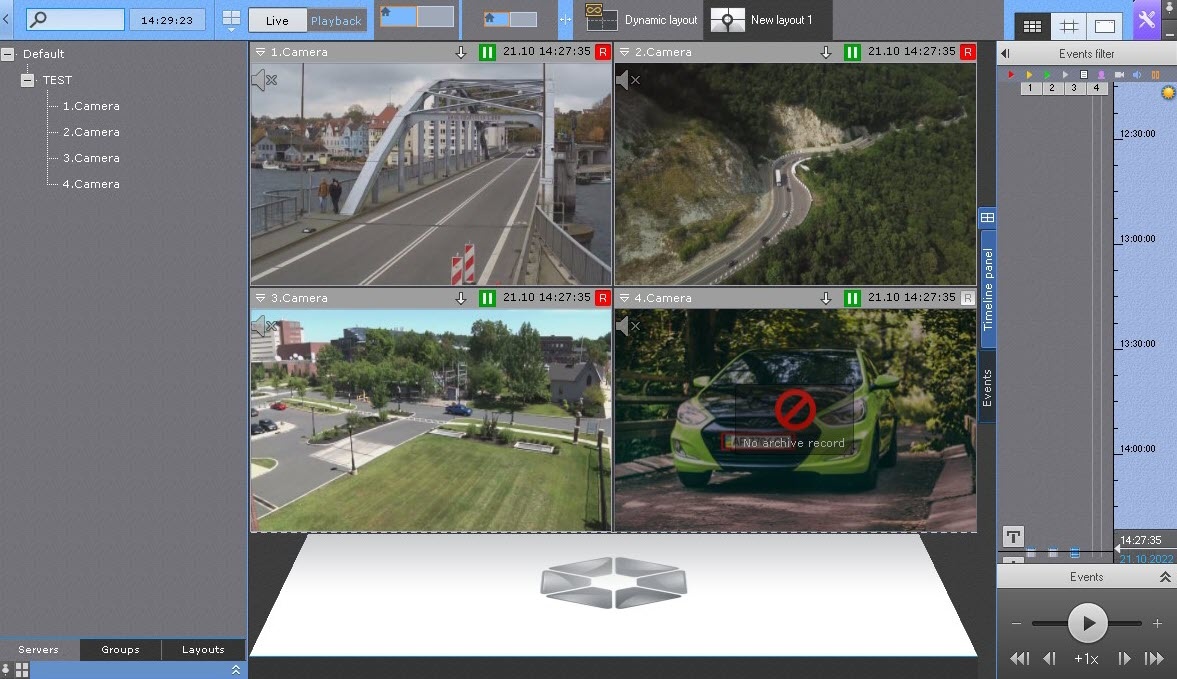The width and height of the screenshot is (1177, 679).
Task: Select timeline camera track 1
Action: pos(1030,88)
